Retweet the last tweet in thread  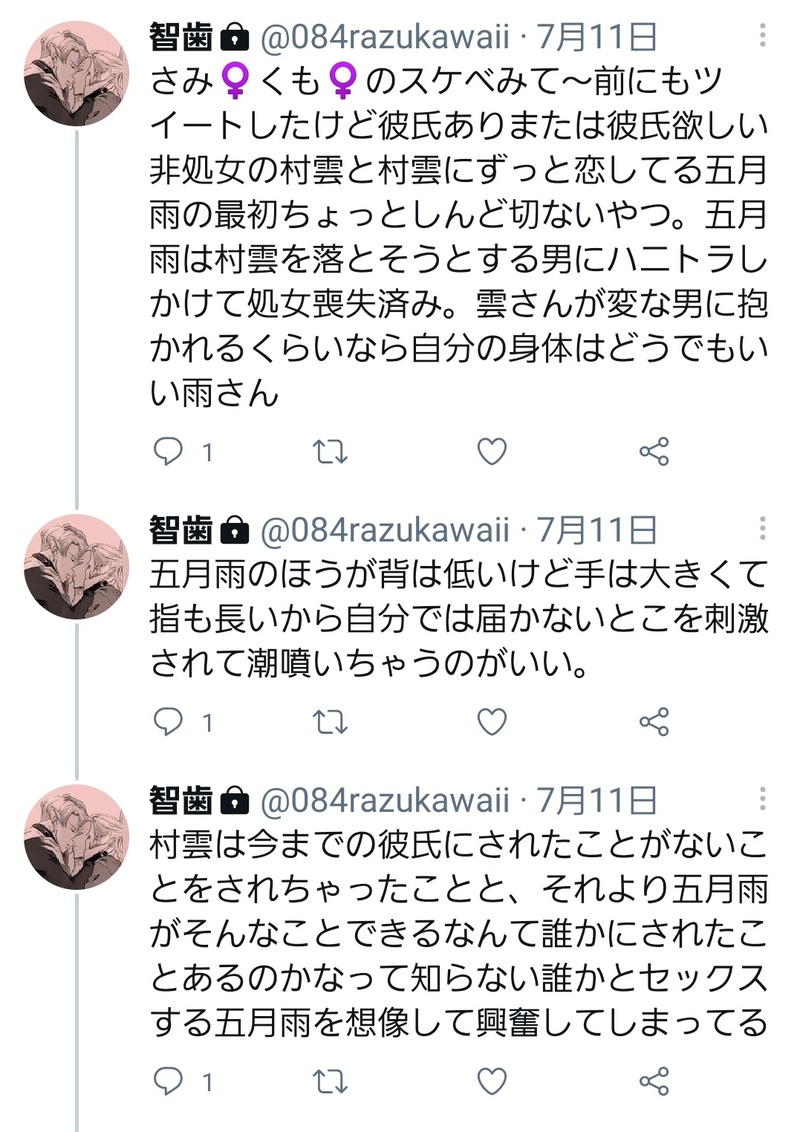click(x=330, y=1080)
